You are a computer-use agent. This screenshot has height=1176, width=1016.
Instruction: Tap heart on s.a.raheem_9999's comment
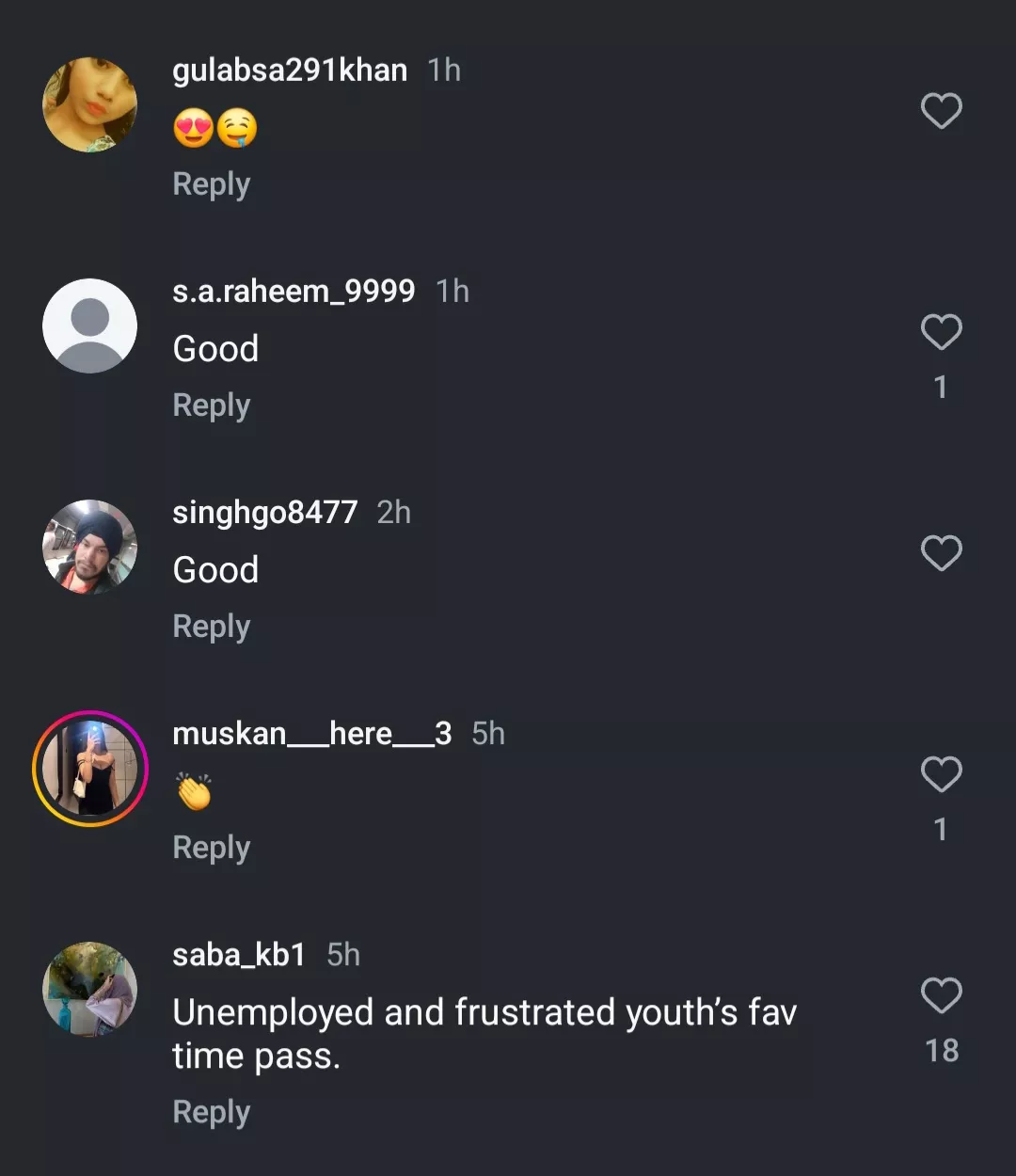[x=941, y=332]
